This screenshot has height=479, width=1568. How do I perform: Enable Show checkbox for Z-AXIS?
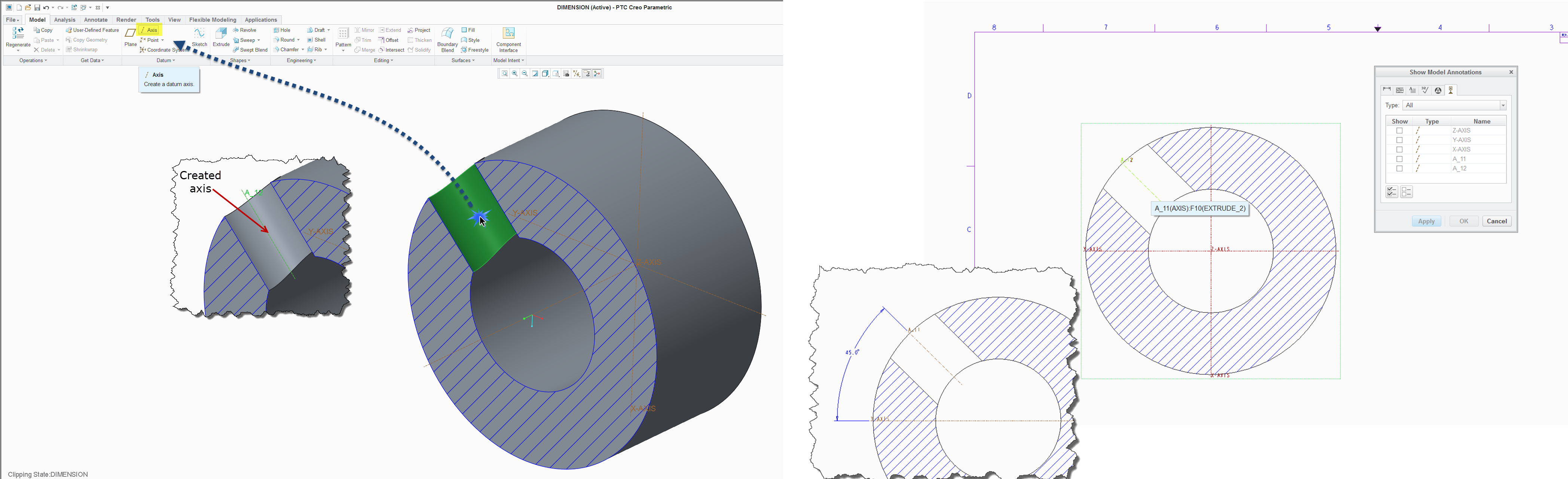tap(1399, 131)
